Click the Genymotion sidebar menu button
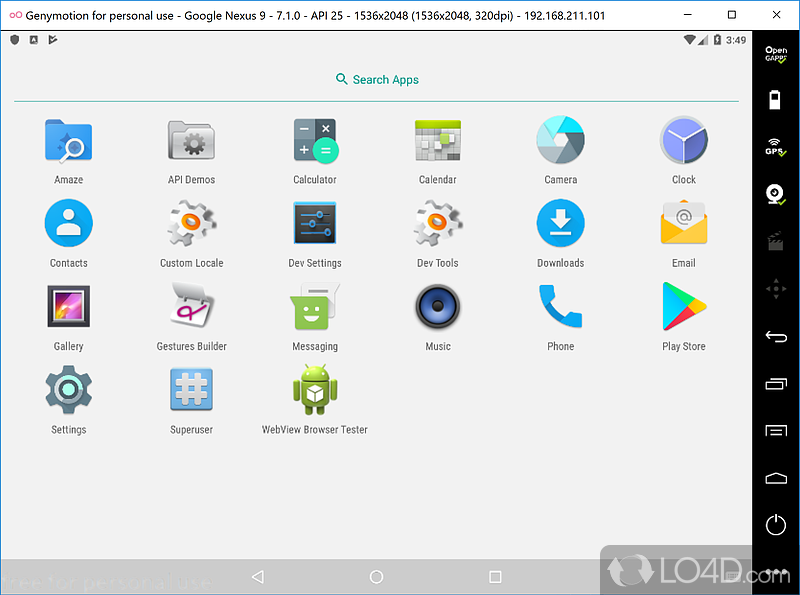Screen dimensions: 800x595 (x=776, y=431)
